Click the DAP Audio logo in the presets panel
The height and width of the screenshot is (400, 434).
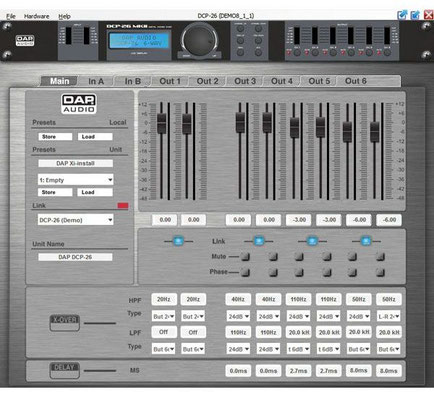pyautogui.click(x=79, y=104)
